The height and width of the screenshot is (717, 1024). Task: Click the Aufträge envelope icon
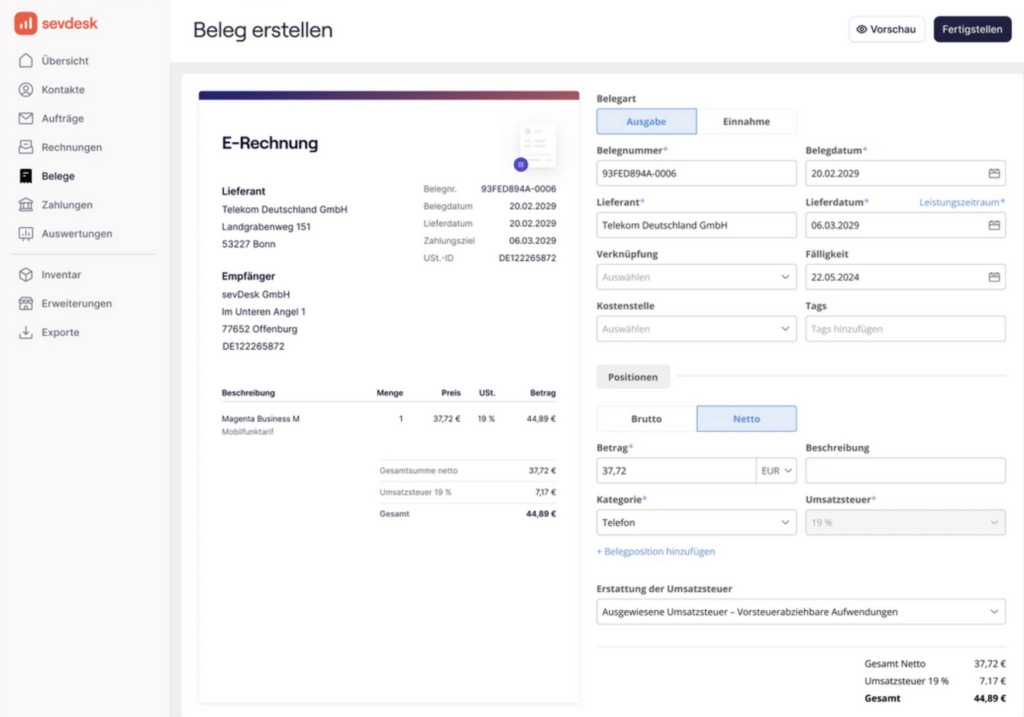(26, 119)
